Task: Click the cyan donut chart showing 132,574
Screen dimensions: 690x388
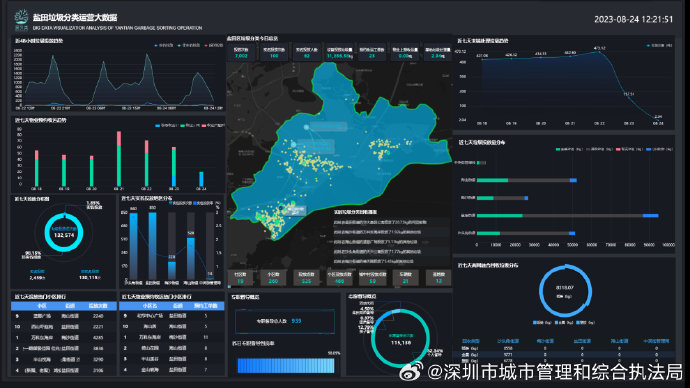Action: [64, 233]
